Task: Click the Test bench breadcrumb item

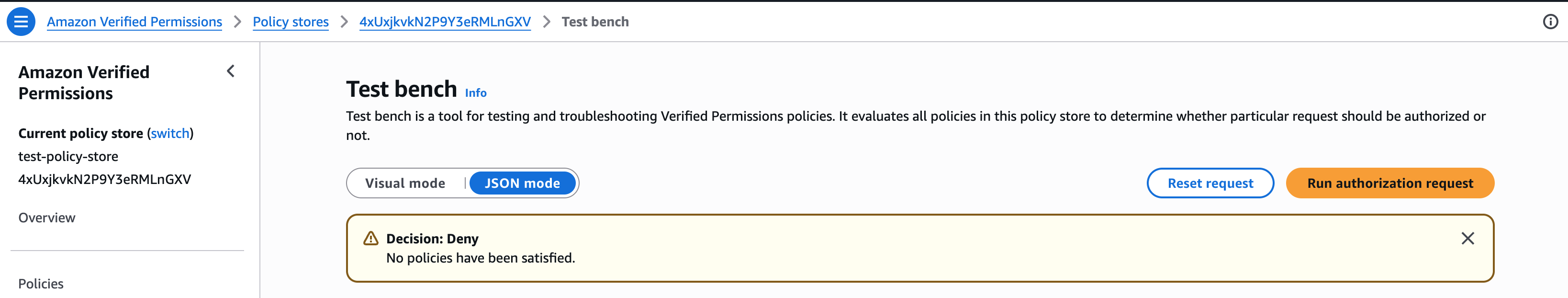Action: [594, 22]
